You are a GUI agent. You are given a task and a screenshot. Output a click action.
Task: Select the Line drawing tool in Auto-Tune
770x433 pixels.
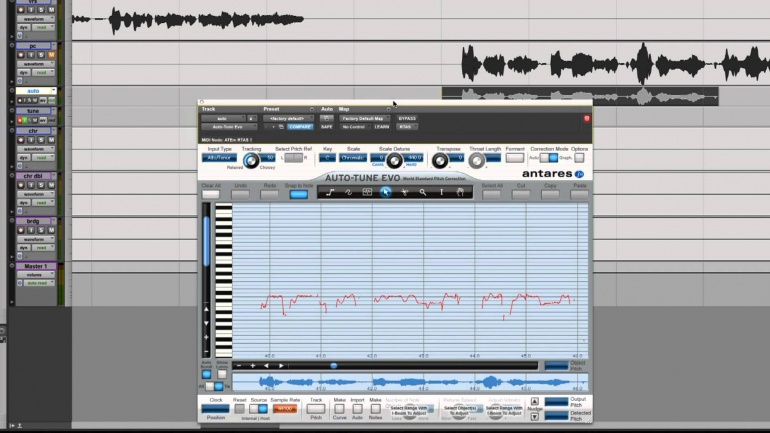(330, 192)
